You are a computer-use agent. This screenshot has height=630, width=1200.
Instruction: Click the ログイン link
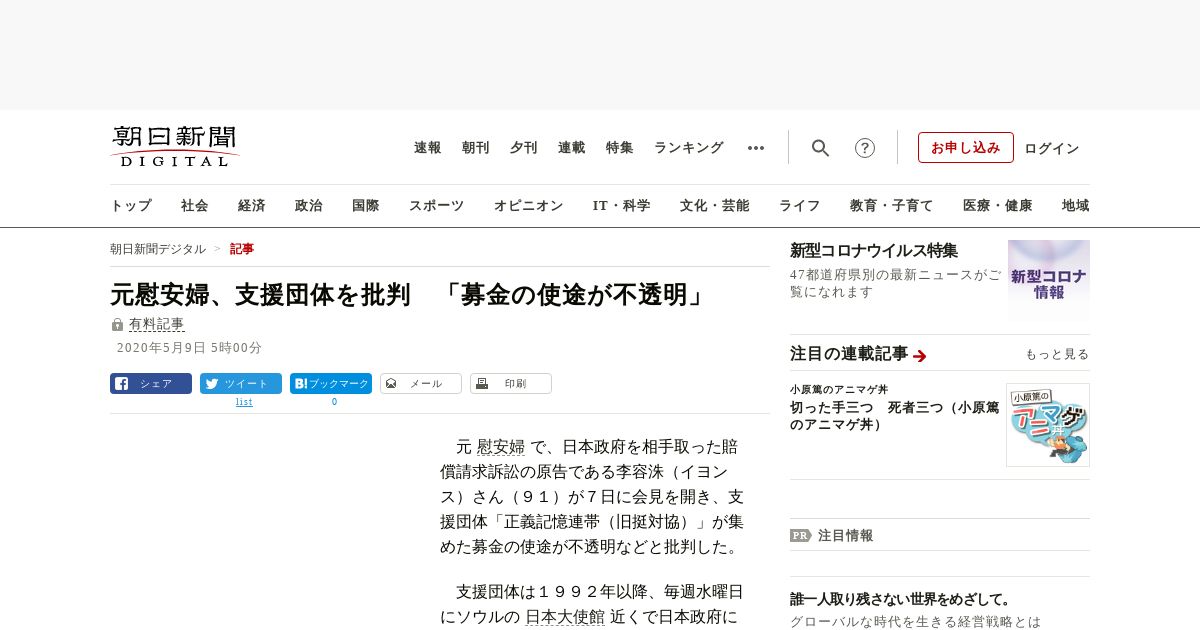tap(1052, 148)
